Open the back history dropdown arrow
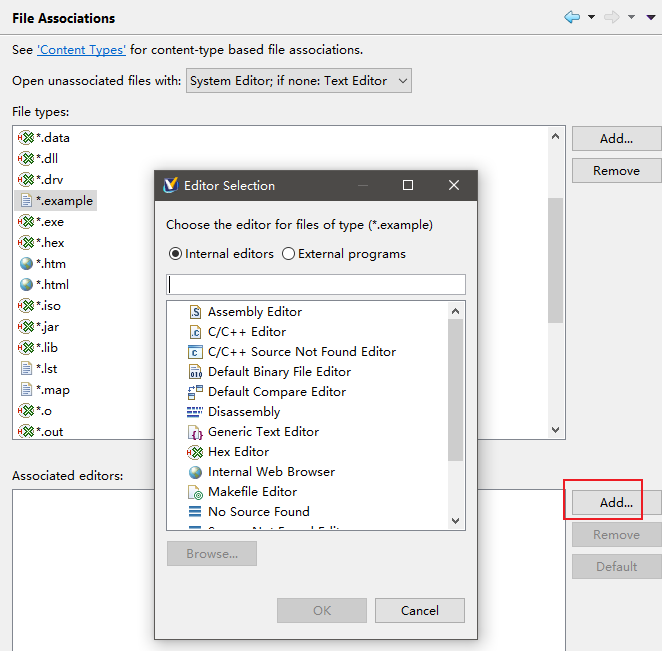 tap(591, 17)
